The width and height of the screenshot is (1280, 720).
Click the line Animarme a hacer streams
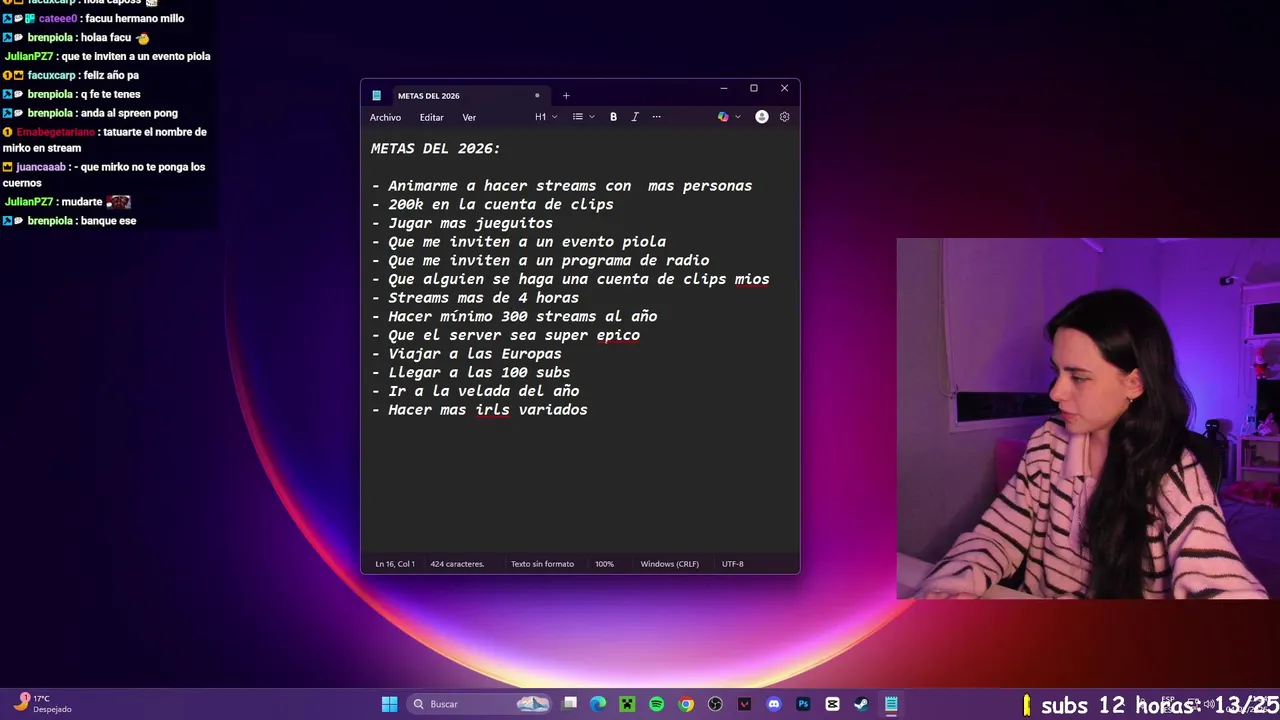[x=561, y=186]
